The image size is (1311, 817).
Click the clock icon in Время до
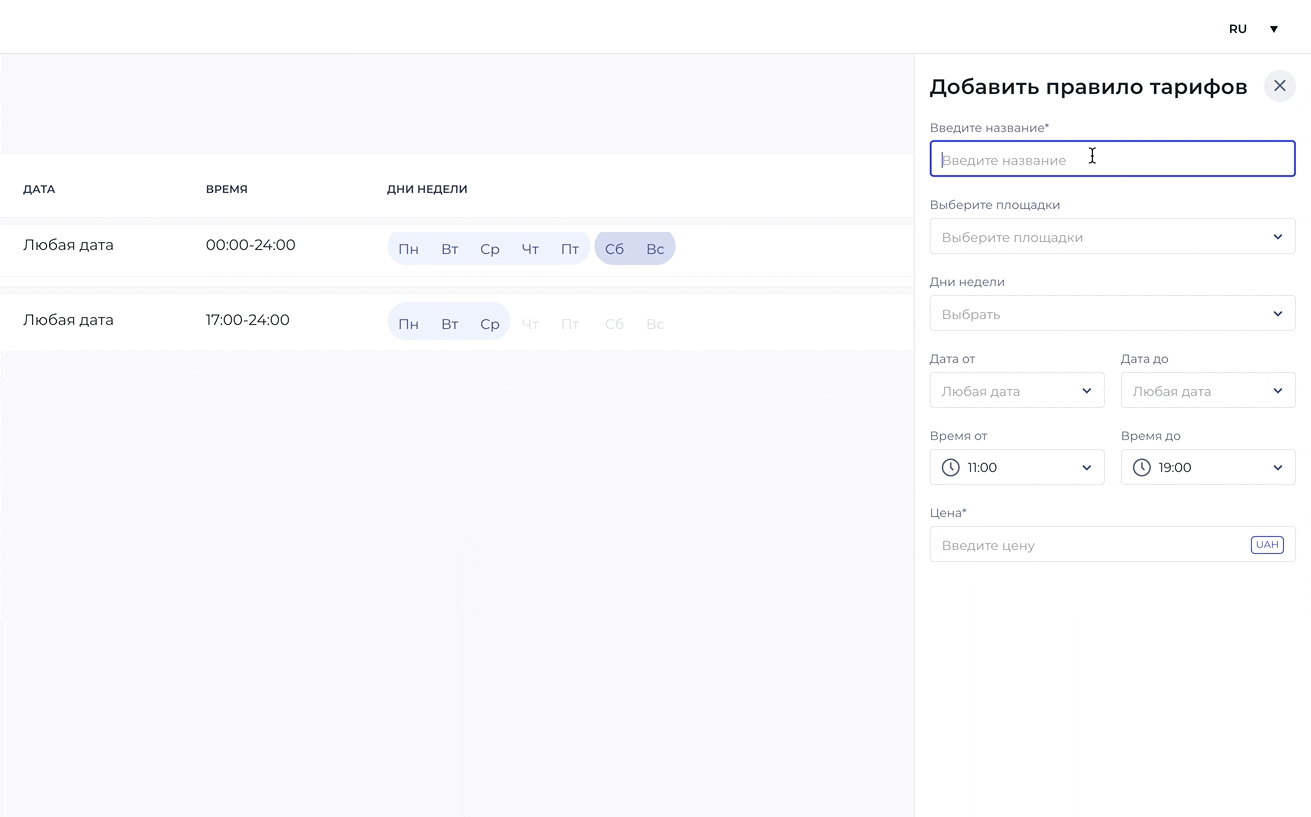pos(1142,467)
